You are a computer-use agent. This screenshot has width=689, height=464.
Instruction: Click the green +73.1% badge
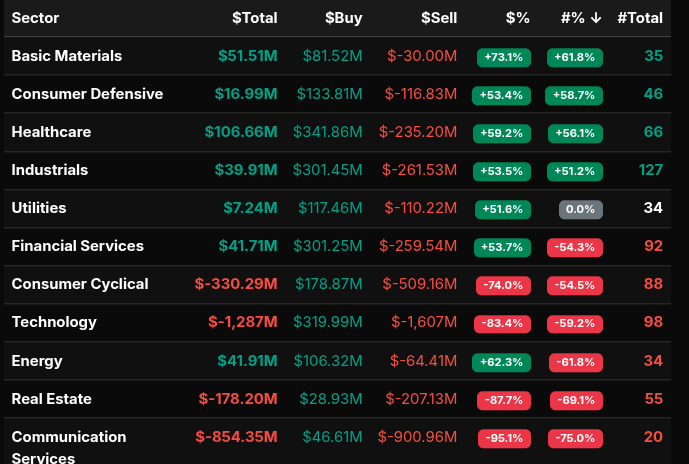[x=502, y=57]
